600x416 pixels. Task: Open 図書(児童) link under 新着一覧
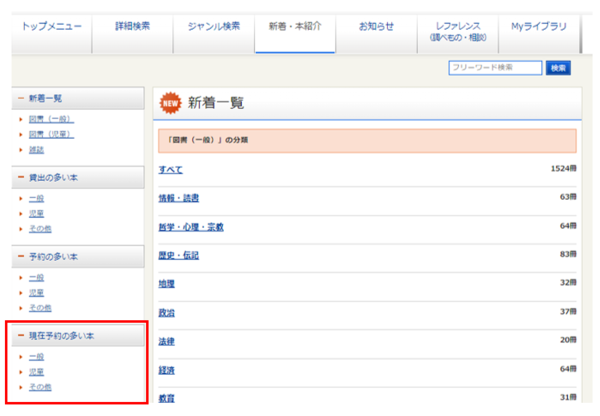(x=51, y=134)
